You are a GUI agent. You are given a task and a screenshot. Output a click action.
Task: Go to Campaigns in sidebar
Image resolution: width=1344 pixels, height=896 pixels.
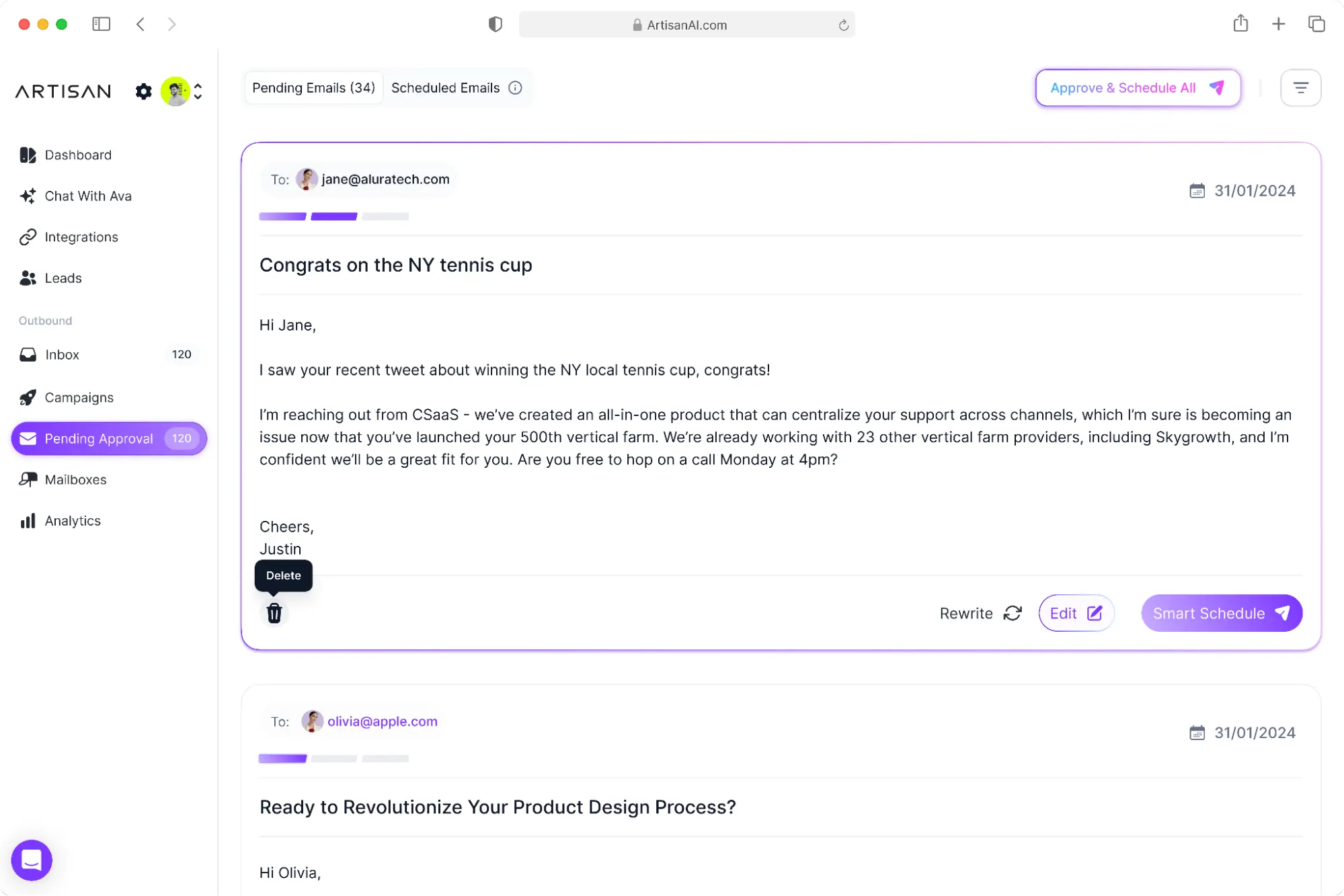(79, 398)
